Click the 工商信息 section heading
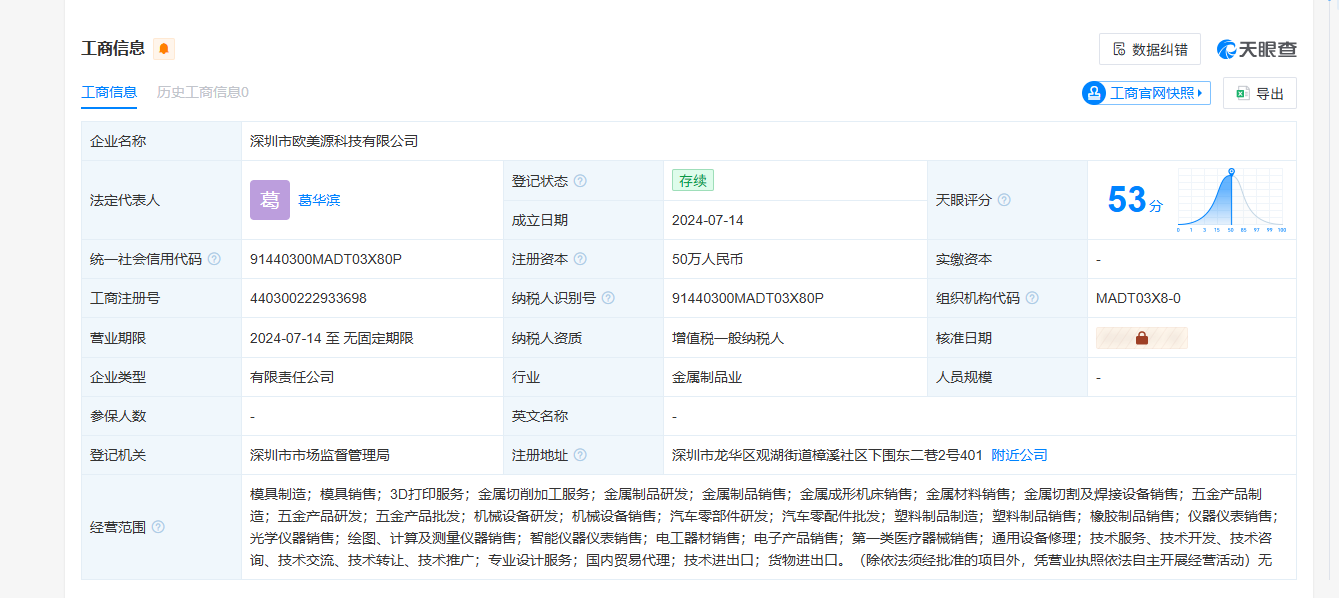 tap(113, 48)
